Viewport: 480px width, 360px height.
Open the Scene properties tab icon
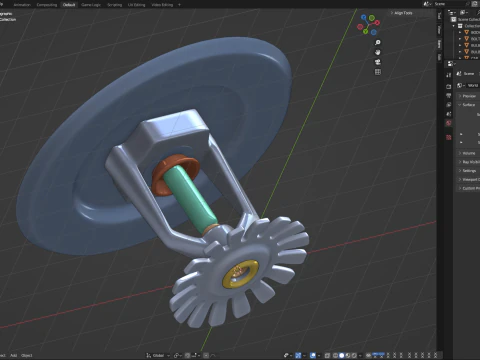[x=449, y=114]
